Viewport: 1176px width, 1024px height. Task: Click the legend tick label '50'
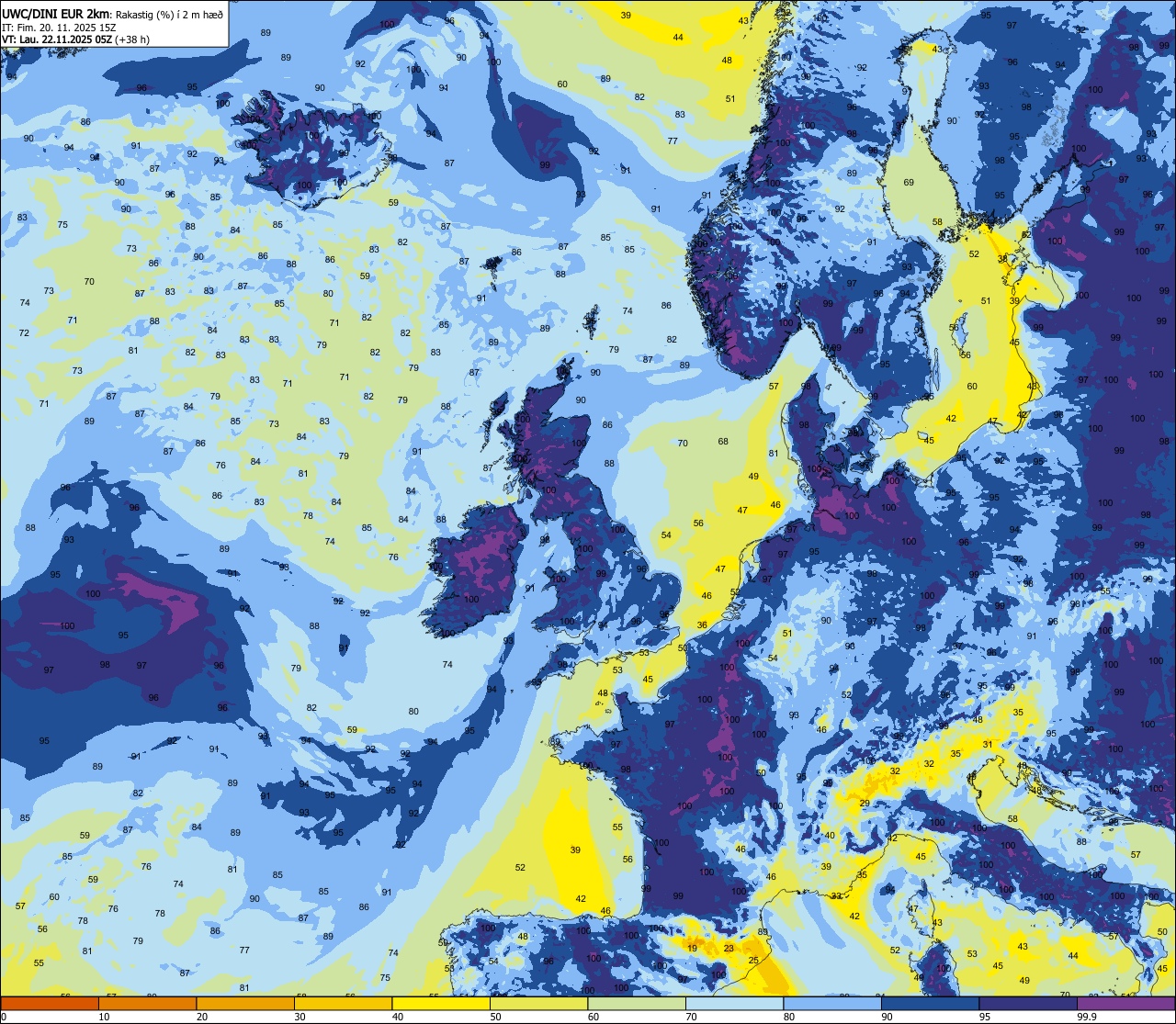[x=496, y=1017]
